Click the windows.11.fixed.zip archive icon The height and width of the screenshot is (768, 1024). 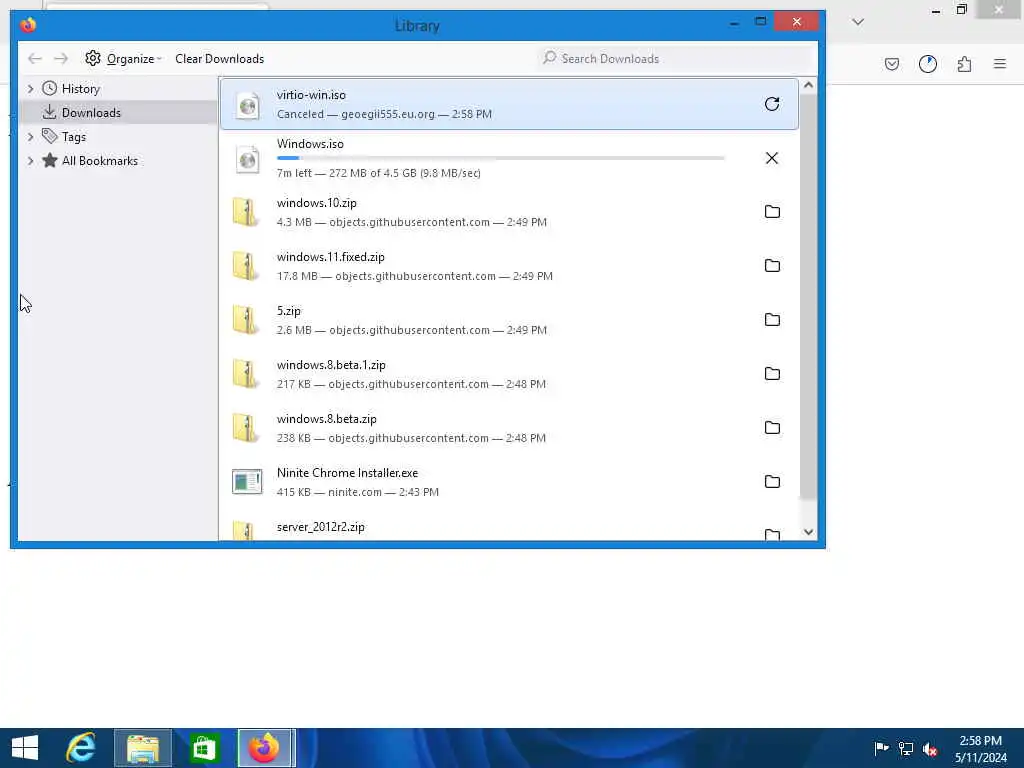(x=245, y=266)
